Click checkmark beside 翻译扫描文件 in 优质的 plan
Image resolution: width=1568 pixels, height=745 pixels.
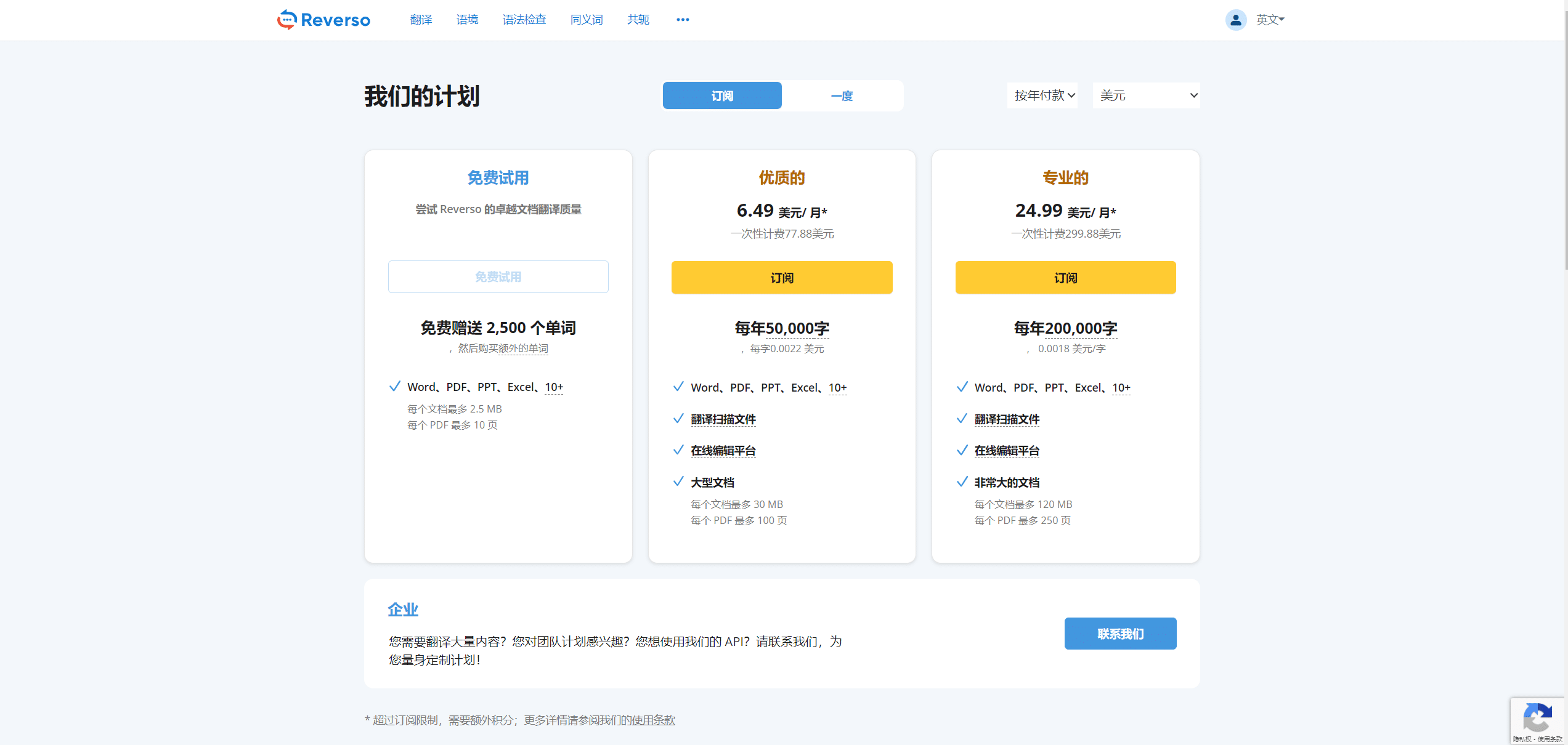click(x=678, y=419)
